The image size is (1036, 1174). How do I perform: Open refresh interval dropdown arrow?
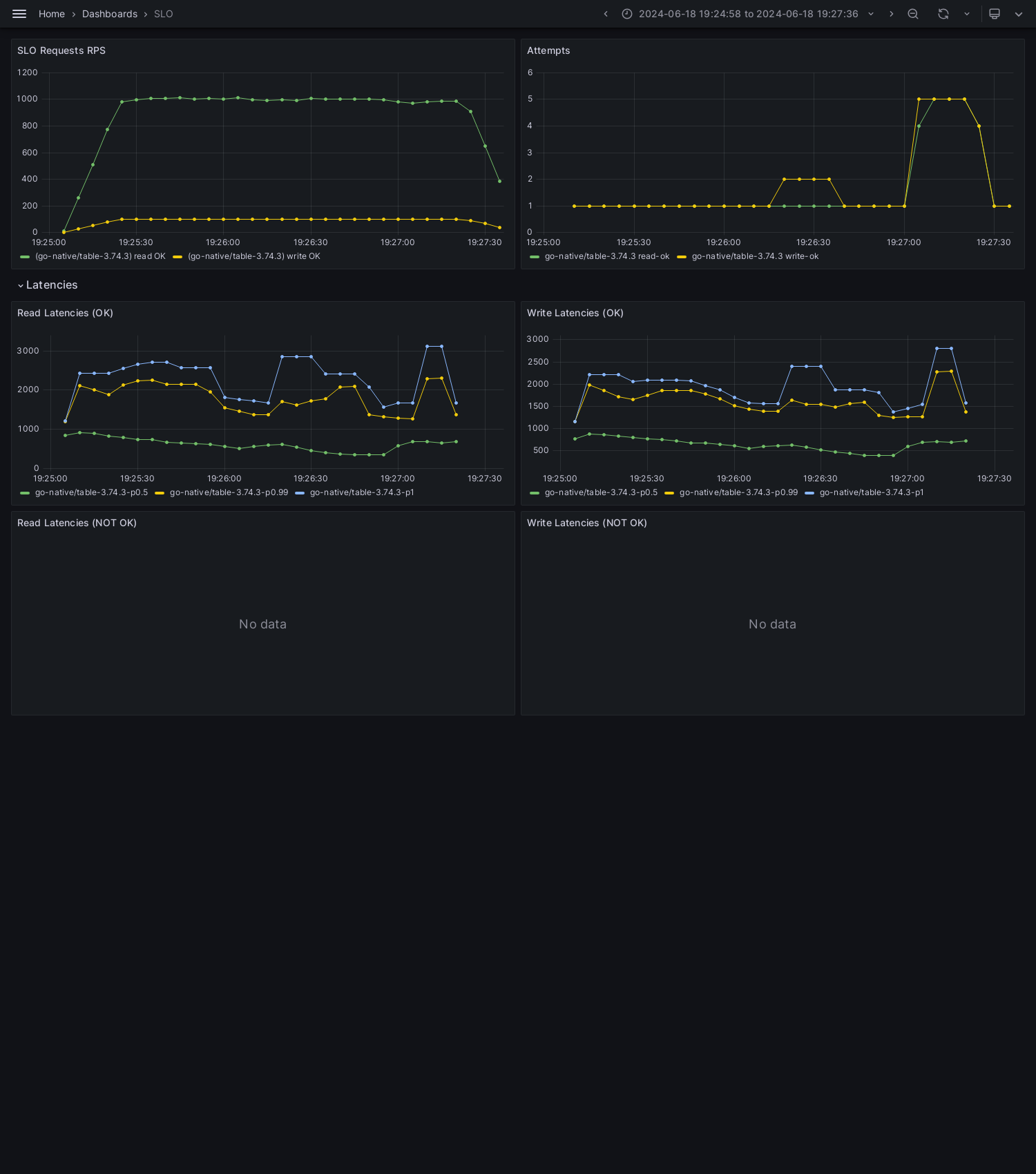click(x=967, y=14)
